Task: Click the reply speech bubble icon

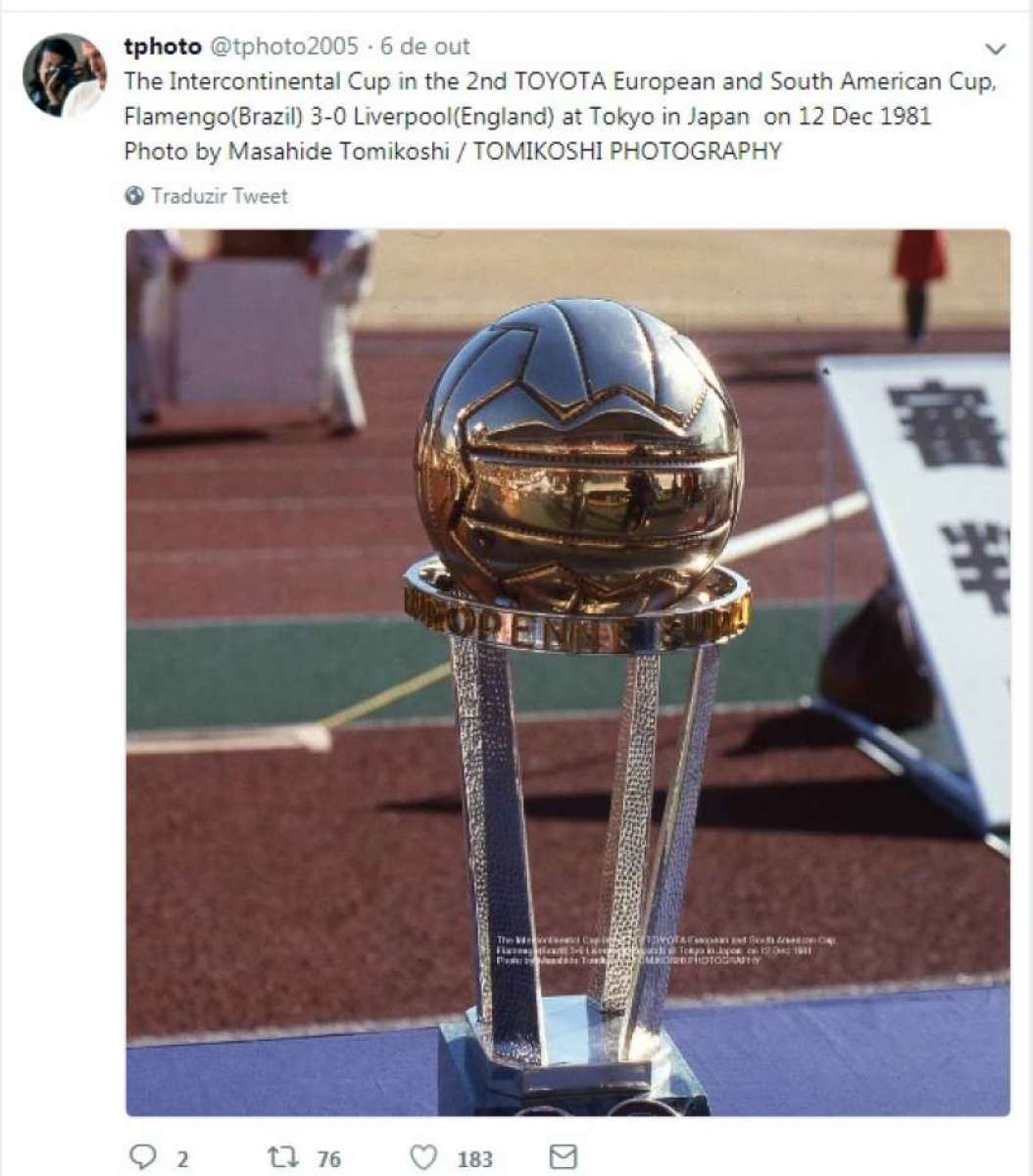Action: click(143, 1157)
